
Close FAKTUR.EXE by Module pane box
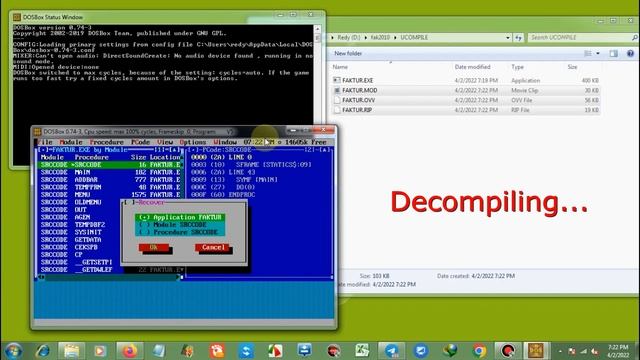click(x=42, y=150)
